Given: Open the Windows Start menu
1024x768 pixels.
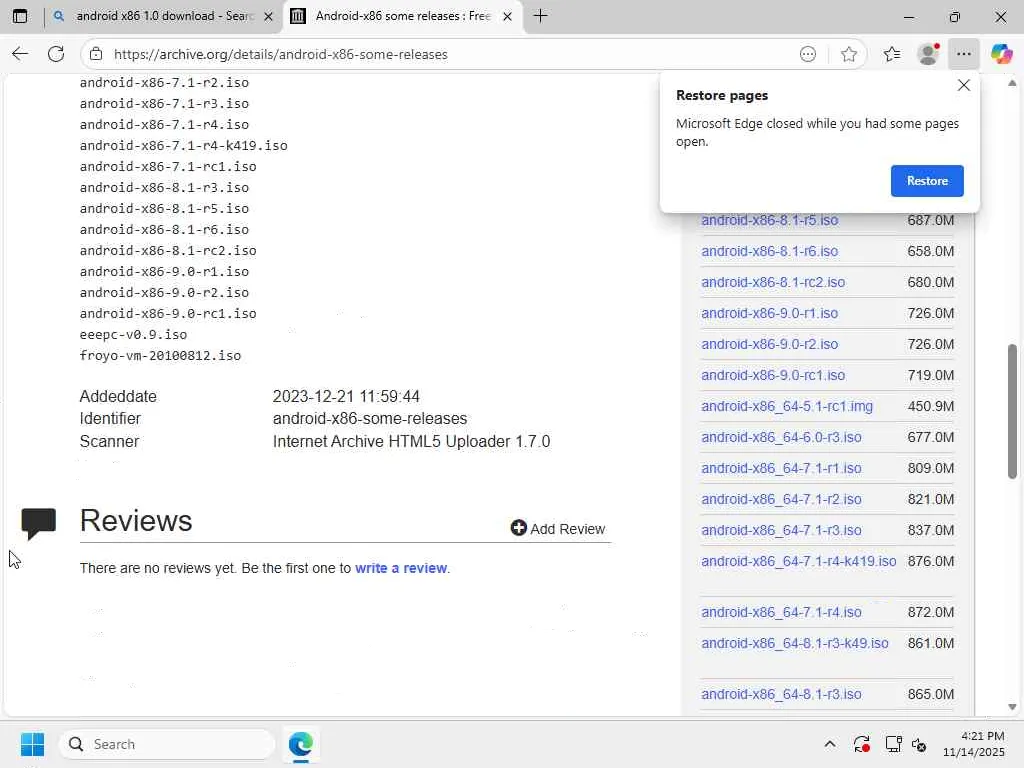Looking at the screenshot, I should (32, 744).
